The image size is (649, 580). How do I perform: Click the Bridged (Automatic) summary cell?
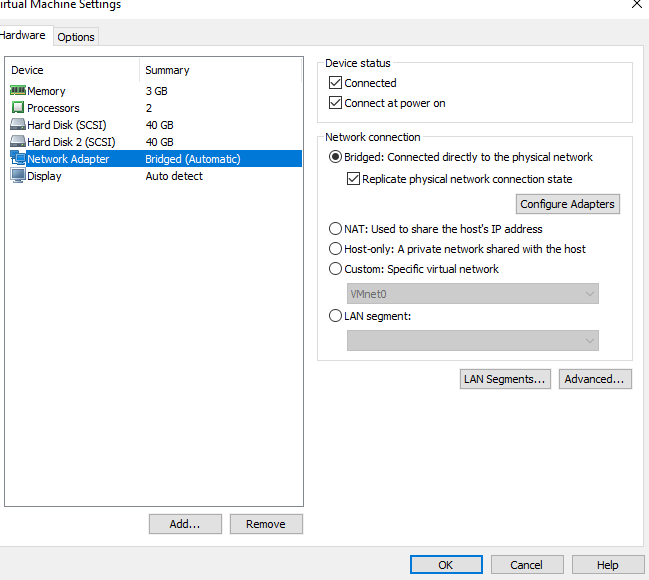click(x=193, y=159)
